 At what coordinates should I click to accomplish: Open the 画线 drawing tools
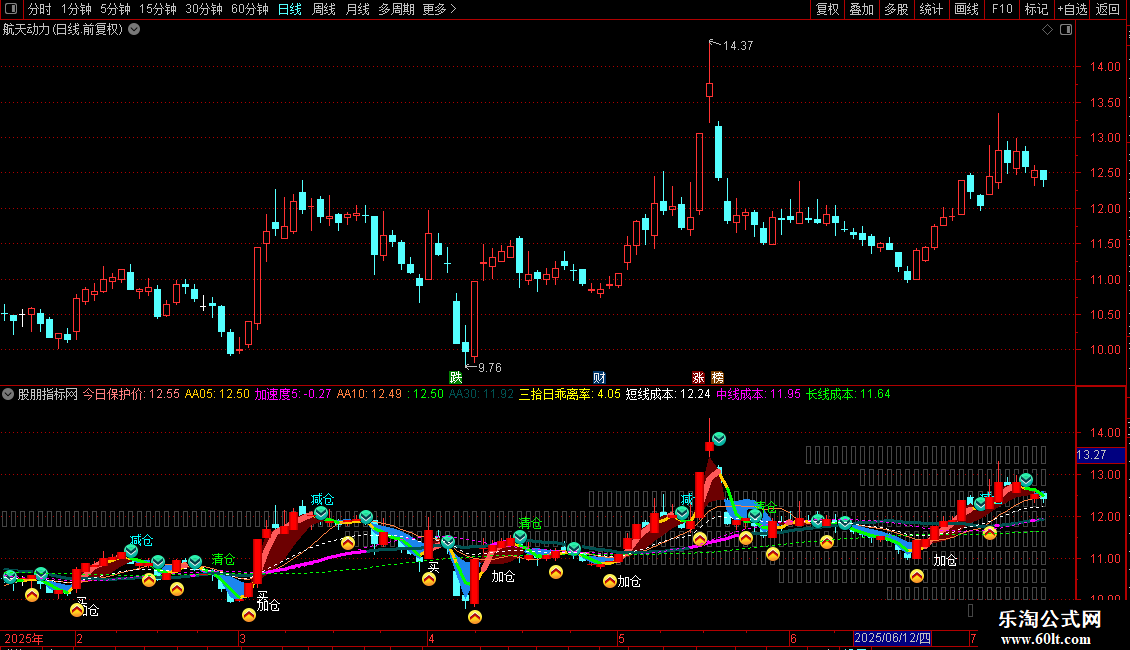point(966,9)
